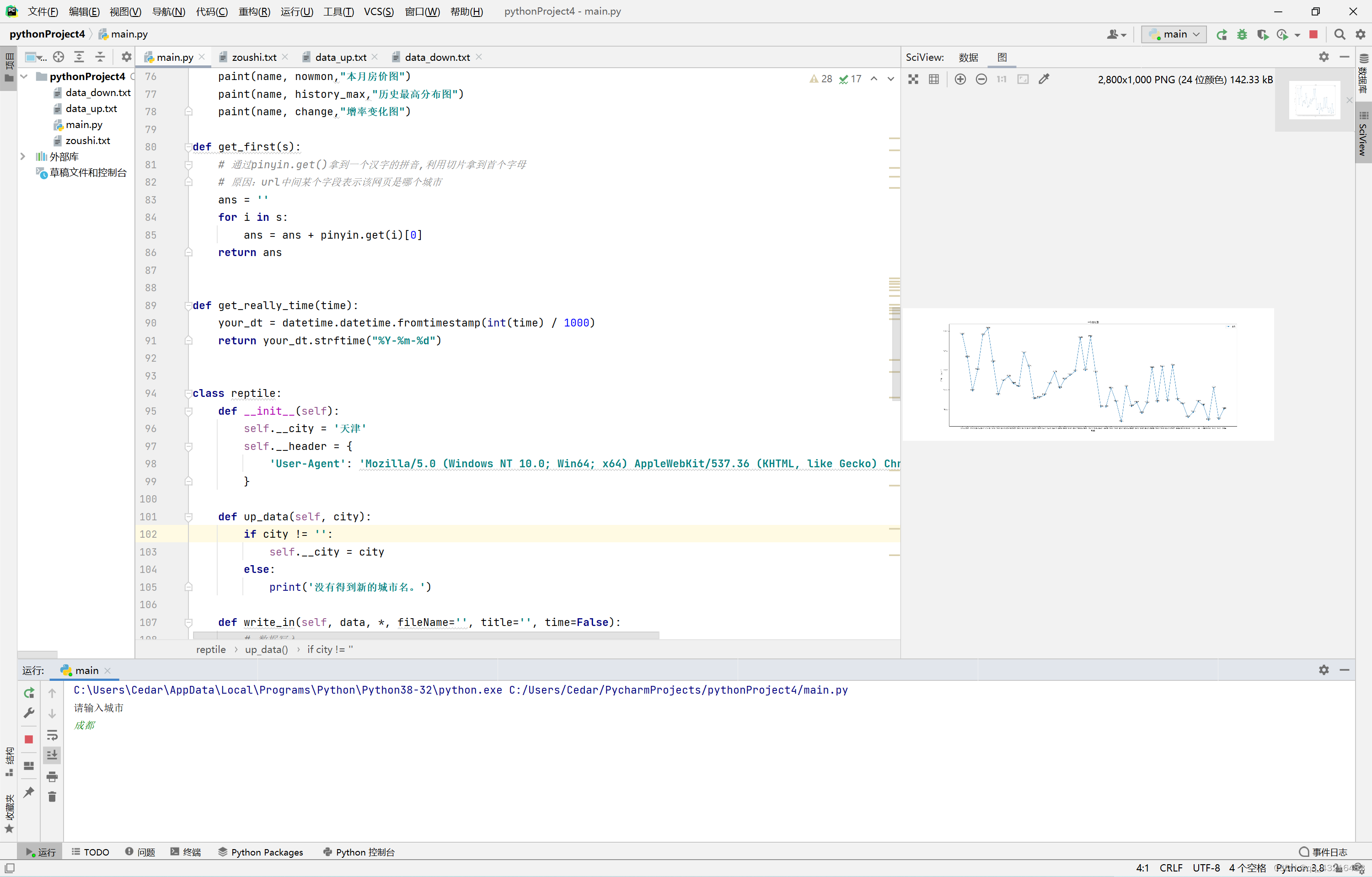
Task: Click the debug bug icon
Action: [x=1242, y=35]
